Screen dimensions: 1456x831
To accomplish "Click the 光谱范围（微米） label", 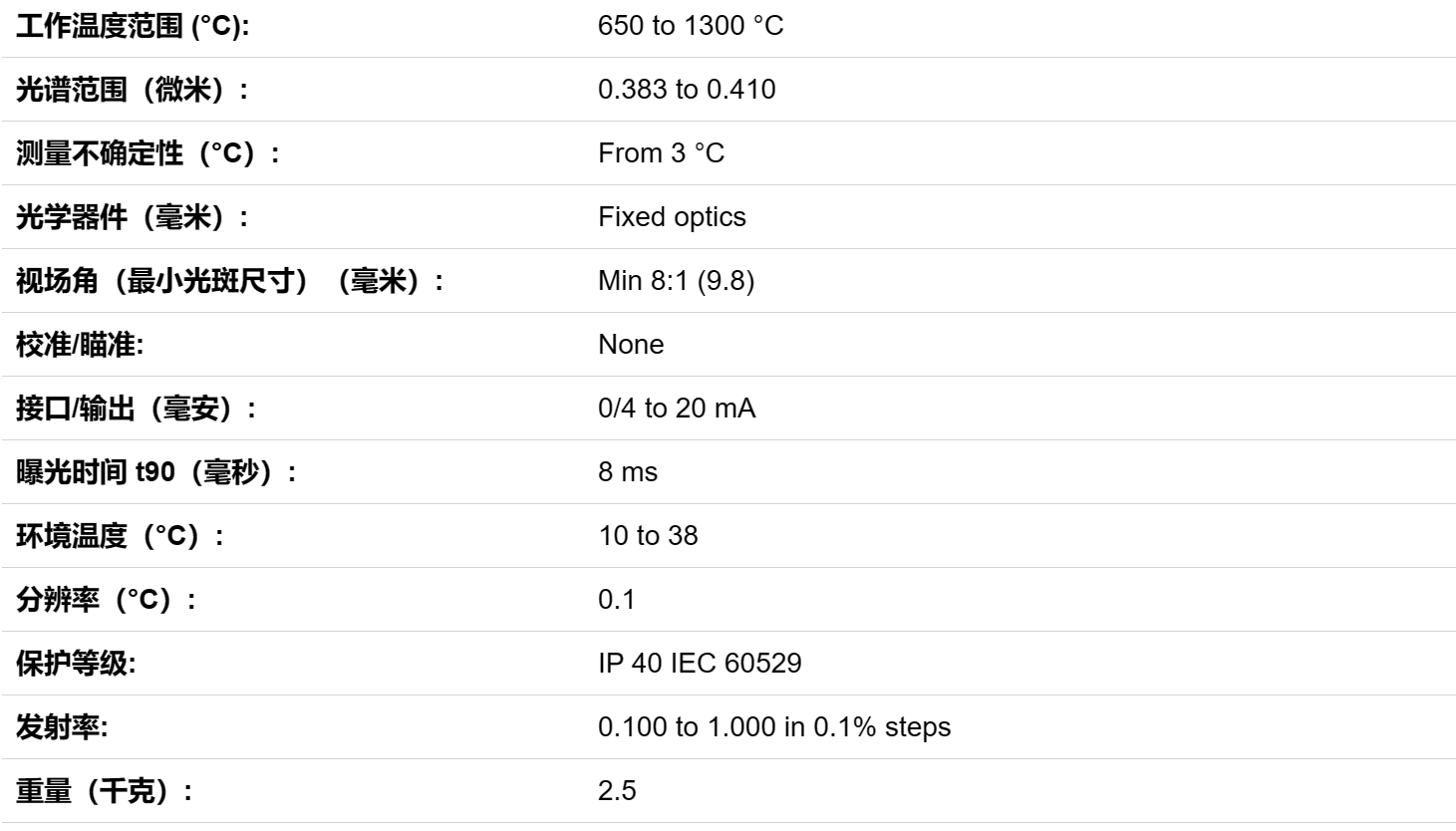I will pos(133,90).
